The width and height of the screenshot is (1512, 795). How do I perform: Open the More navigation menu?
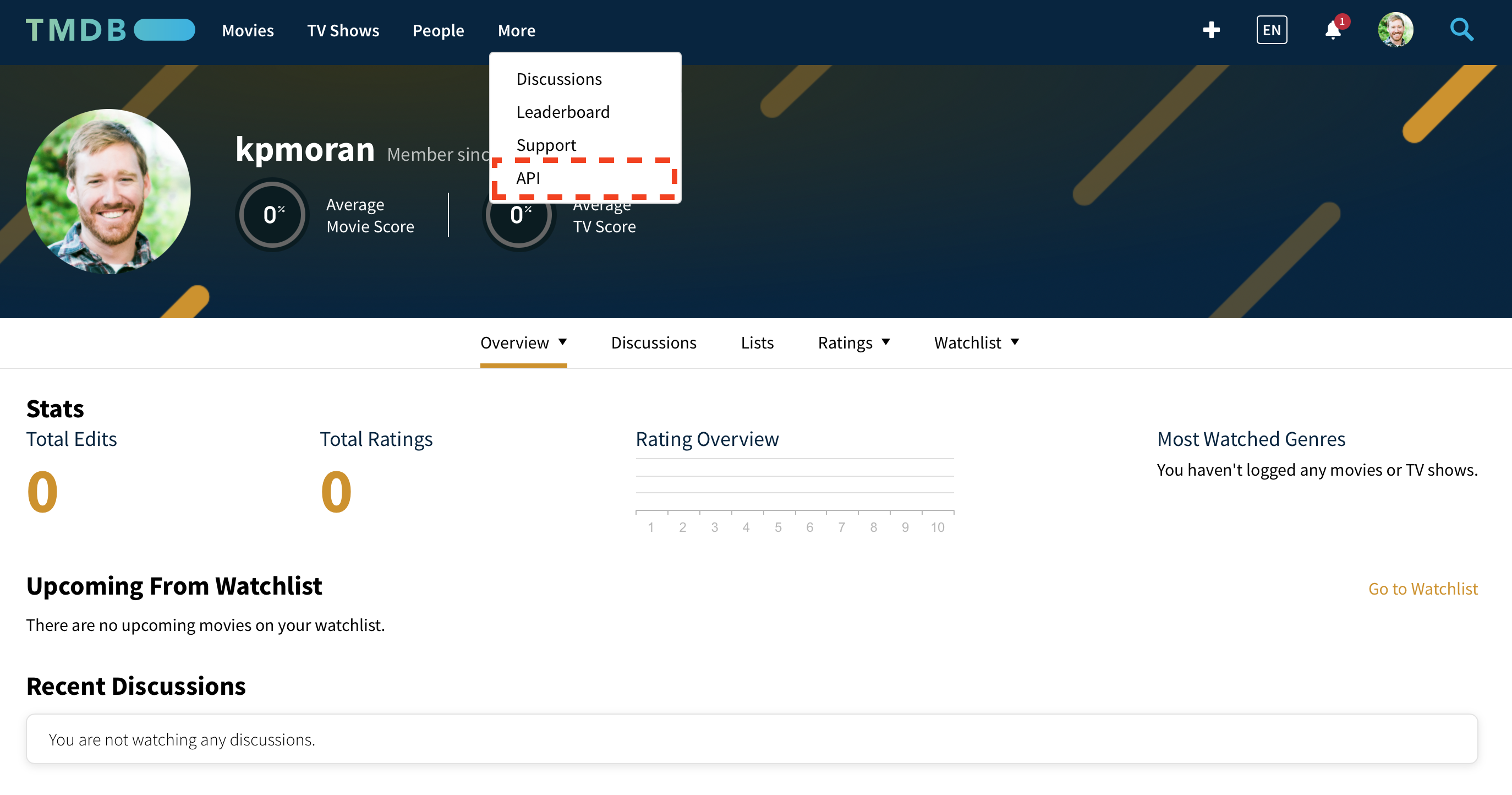pos(517,30)
